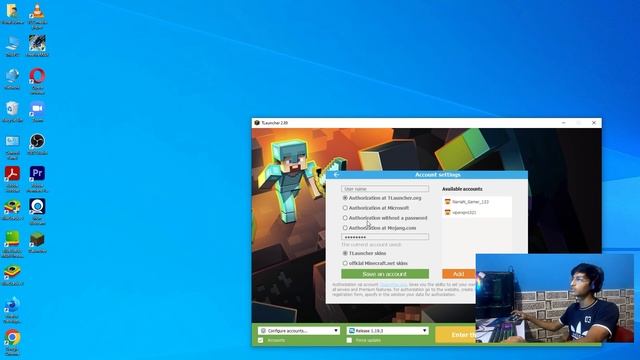Open Google Chrome desktop icon
This screenshot has width=640, height=360.
(x=12, y=342)
